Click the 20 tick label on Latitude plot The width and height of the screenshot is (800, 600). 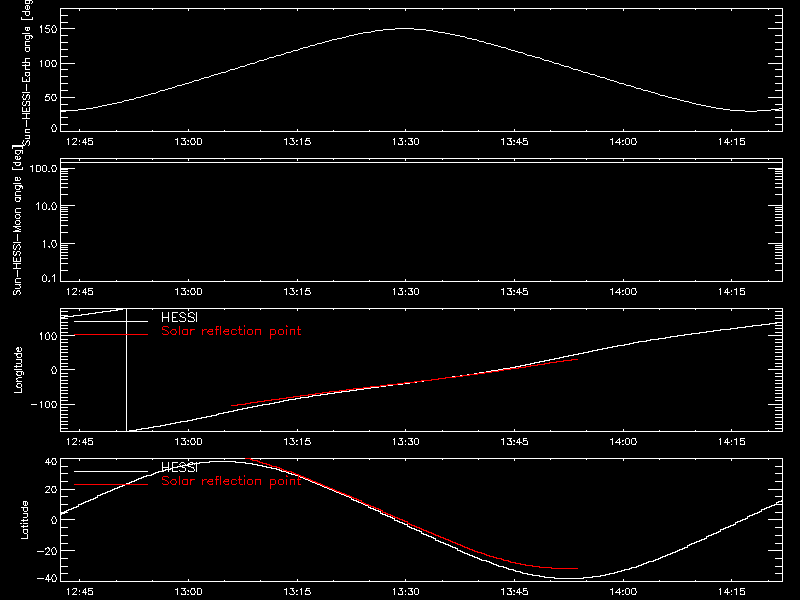[51, 490]
